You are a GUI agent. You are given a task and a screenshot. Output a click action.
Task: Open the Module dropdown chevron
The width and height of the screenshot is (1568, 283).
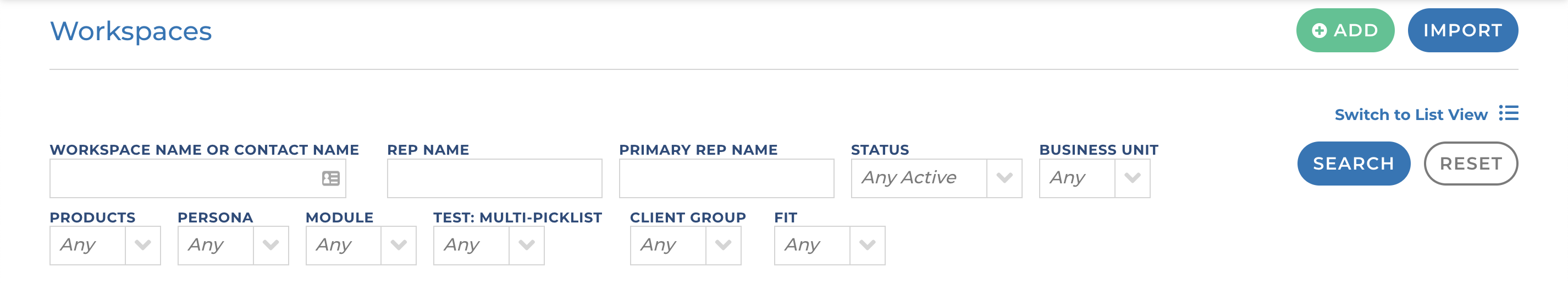click(x=398, y=245)
